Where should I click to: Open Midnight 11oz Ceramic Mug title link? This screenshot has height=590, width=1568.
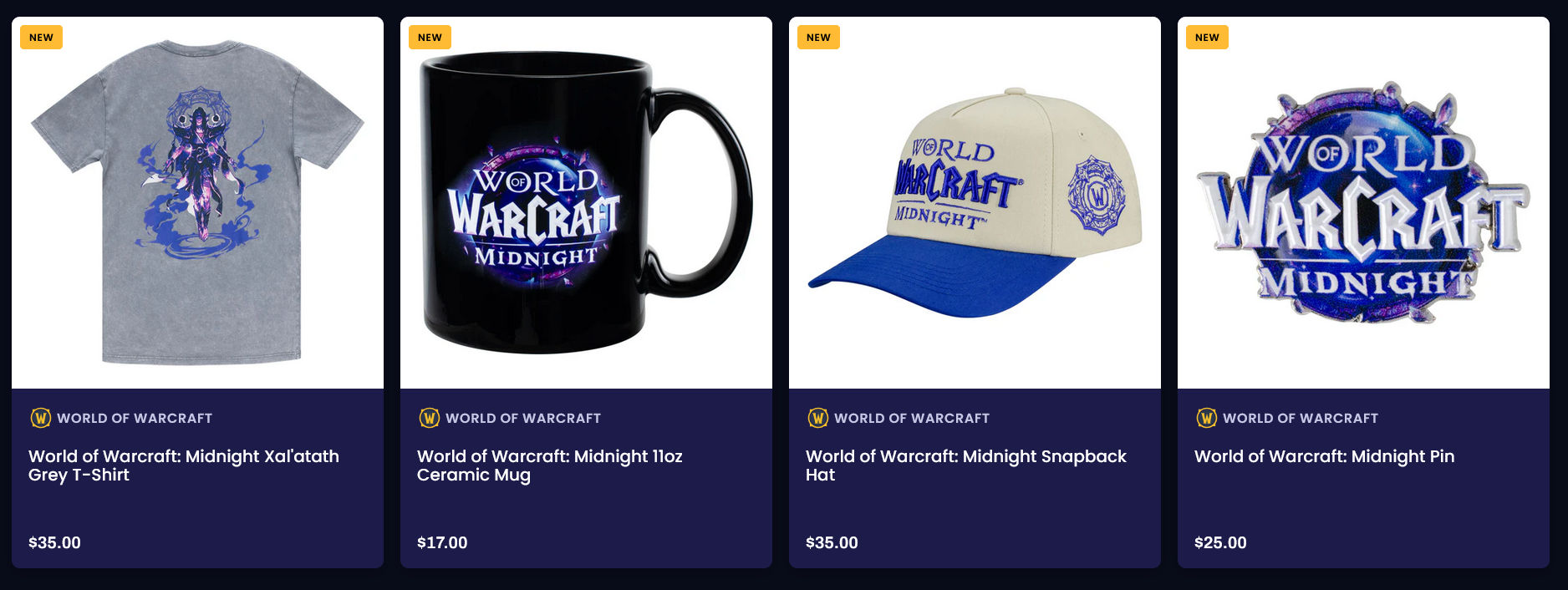click(x=550, y=465)
